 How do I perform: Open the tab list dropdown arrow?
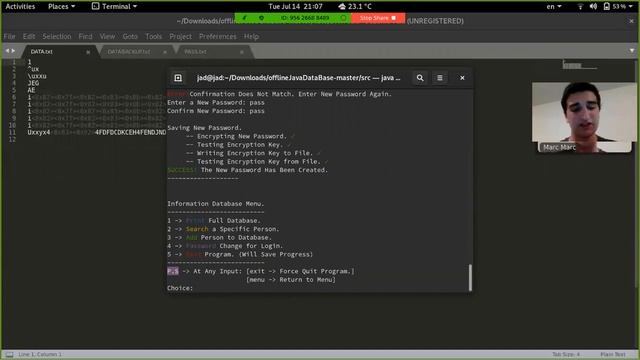coord(632,51)
